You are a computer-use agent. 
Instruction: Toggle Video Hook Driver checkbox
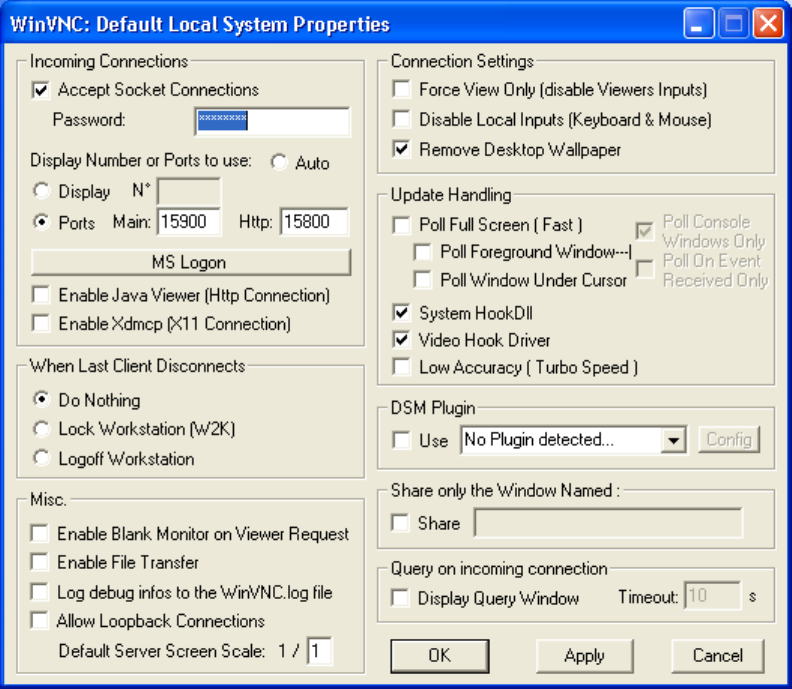click(x=402, y=340)
